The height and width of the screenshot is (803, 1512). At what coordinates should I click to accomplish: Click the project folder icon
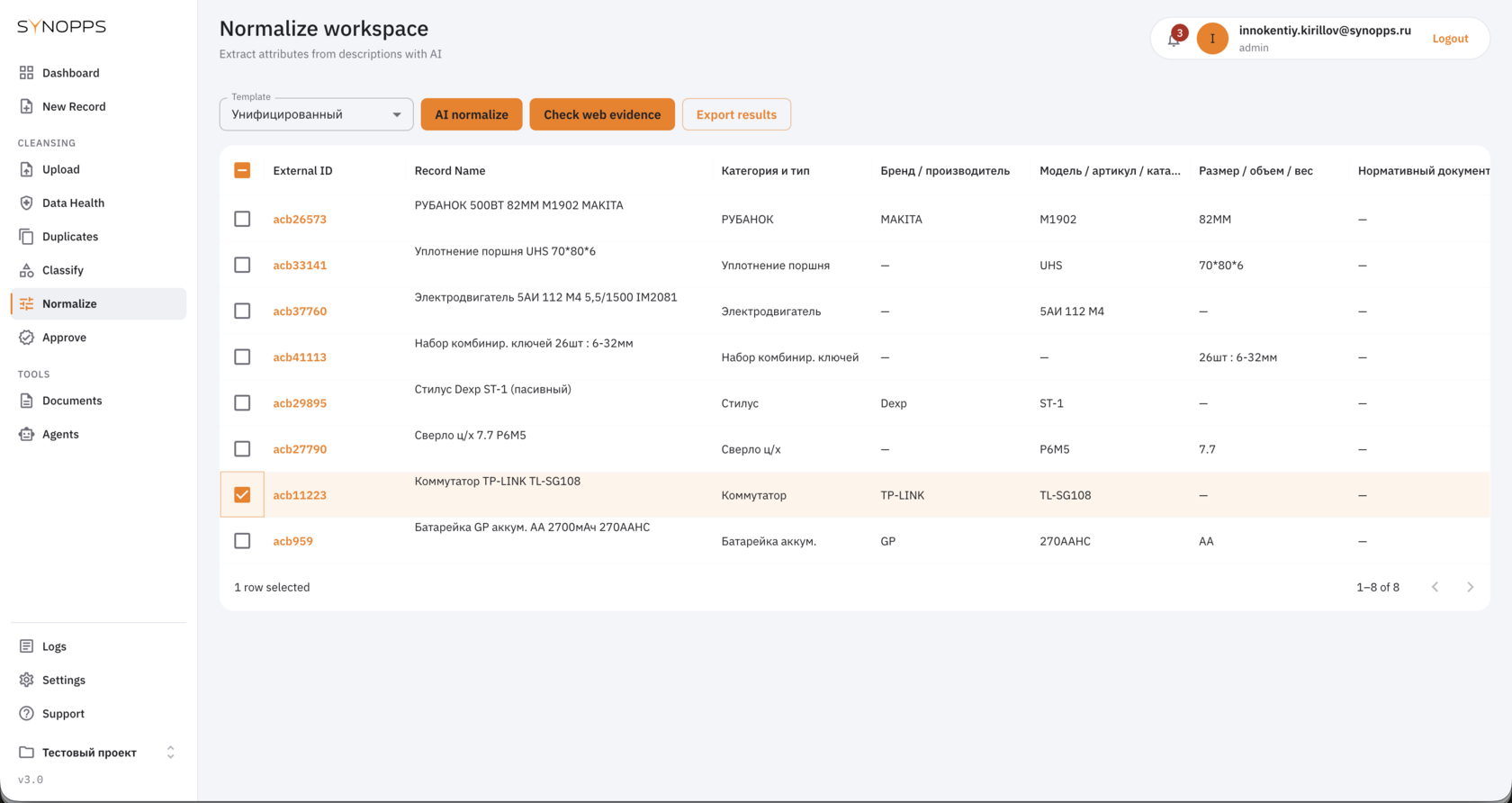tap(26, 753)
